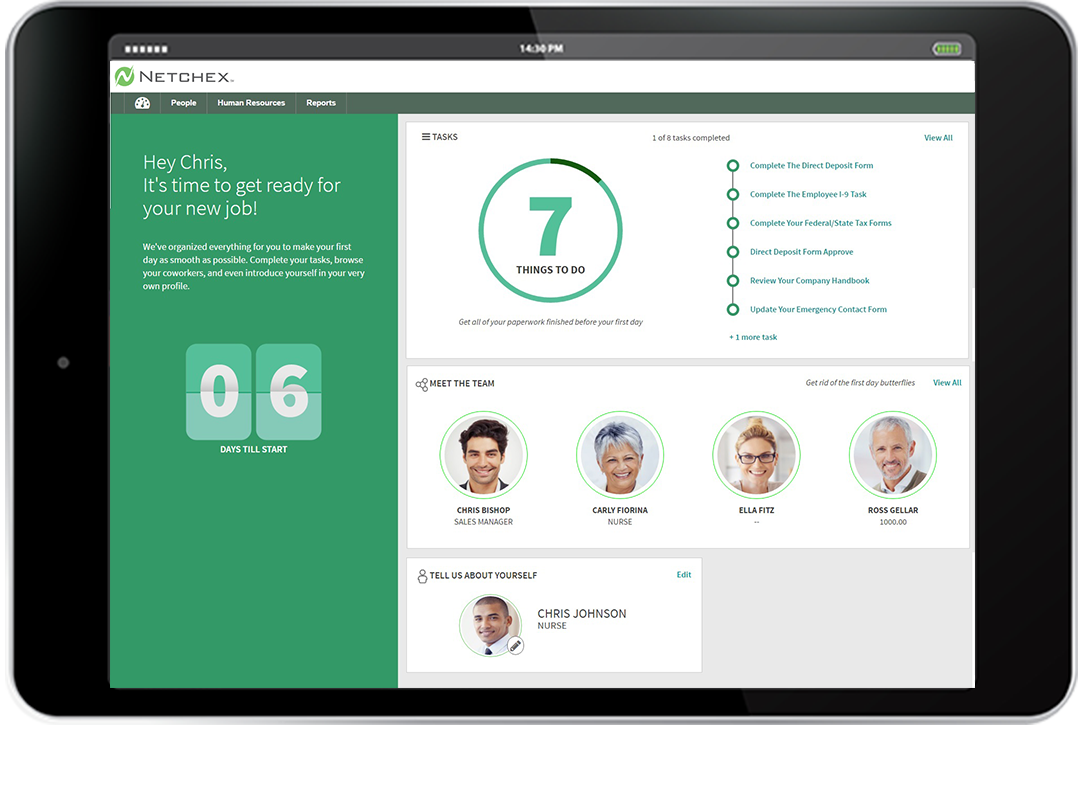Click the Netchex logo

tap(174, 76)
